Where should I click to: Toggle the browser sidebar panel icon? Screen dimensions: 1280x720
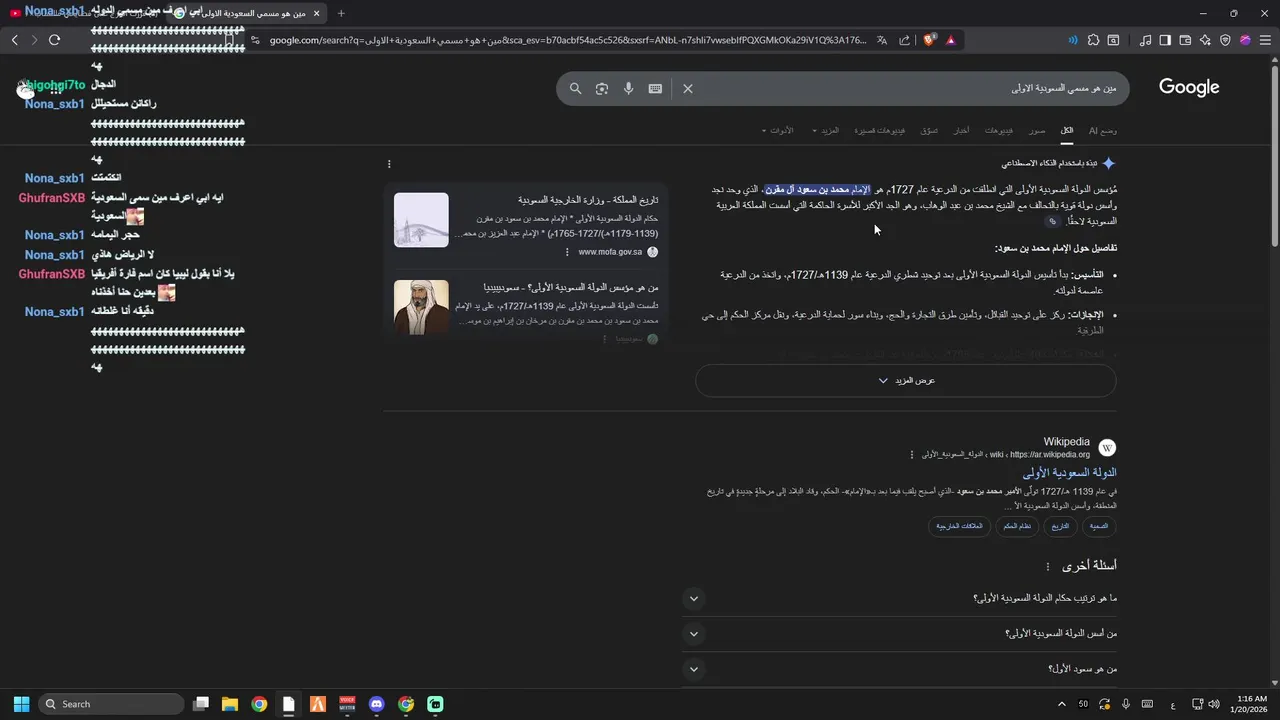pyautogui.click(x=1165, y=40)
